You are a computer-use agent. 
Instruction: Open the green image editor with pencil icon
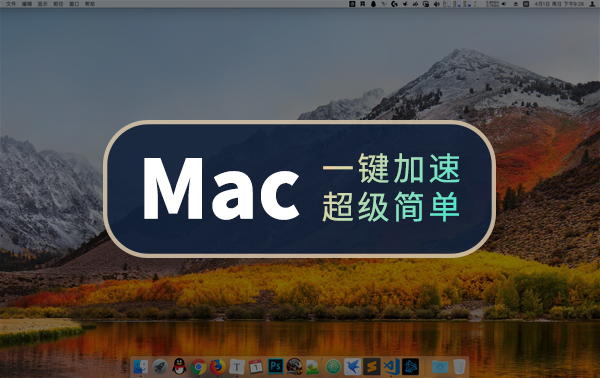313,367
